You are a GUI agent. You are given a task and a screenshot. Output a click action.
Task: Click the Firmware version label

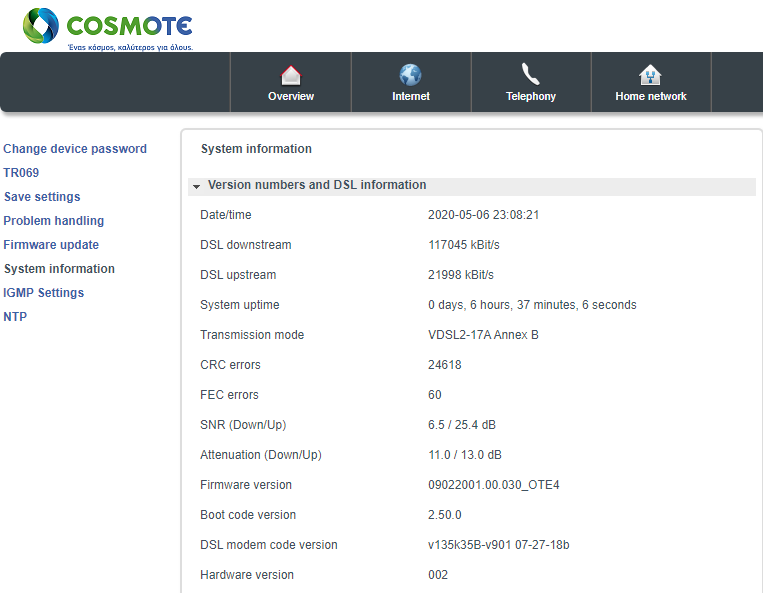click(x=246, y=485)
